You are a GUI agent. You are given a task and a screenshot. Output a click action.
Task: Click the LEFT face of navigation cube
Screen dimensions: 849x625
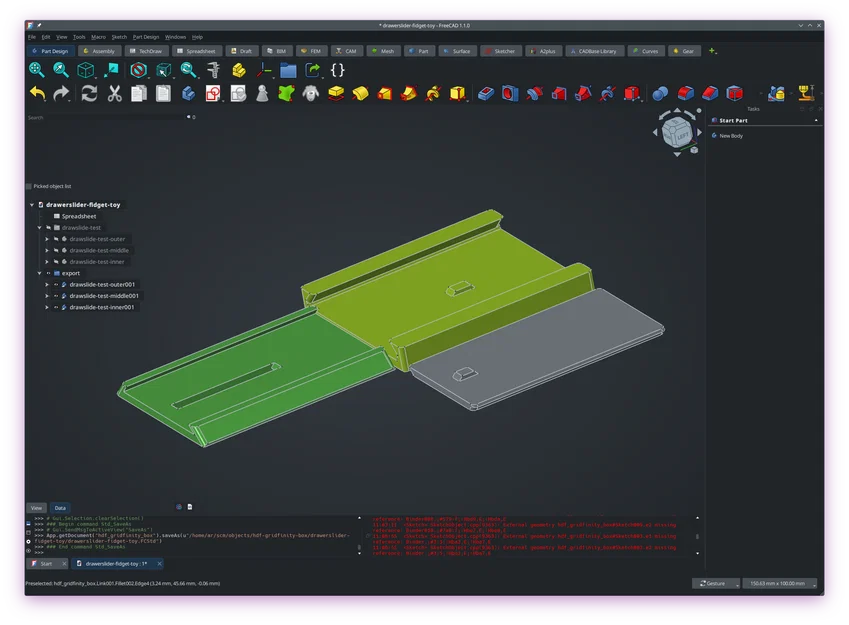pos(682,134)
